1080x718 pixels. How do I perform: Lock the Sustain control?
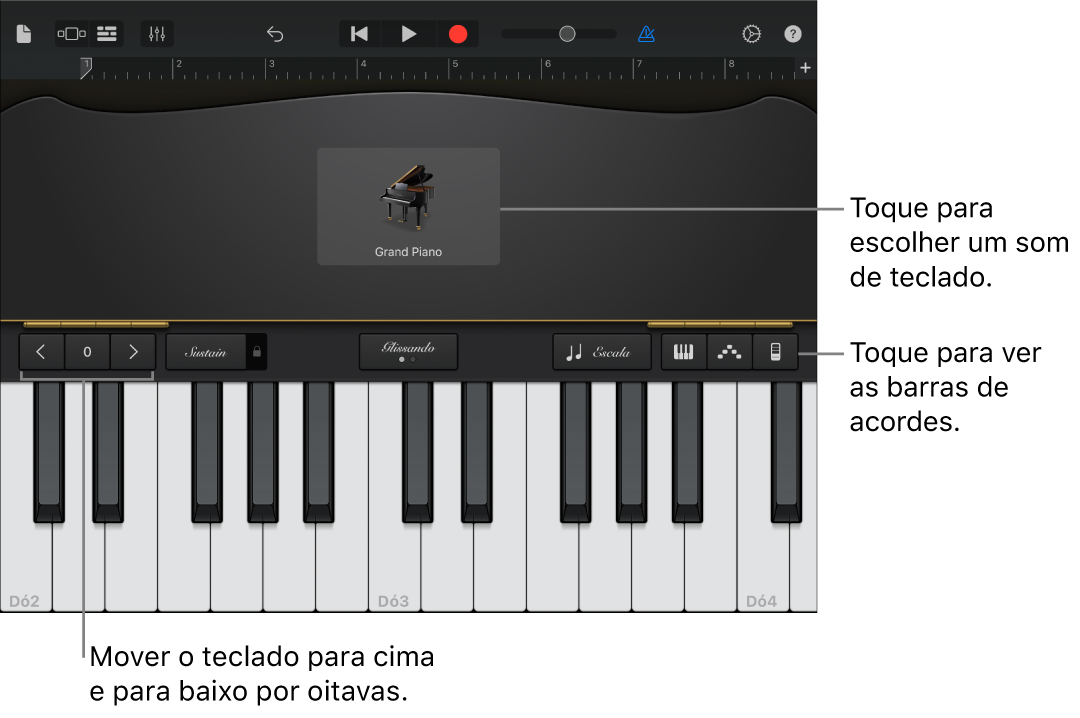click(x=255, y=352)
